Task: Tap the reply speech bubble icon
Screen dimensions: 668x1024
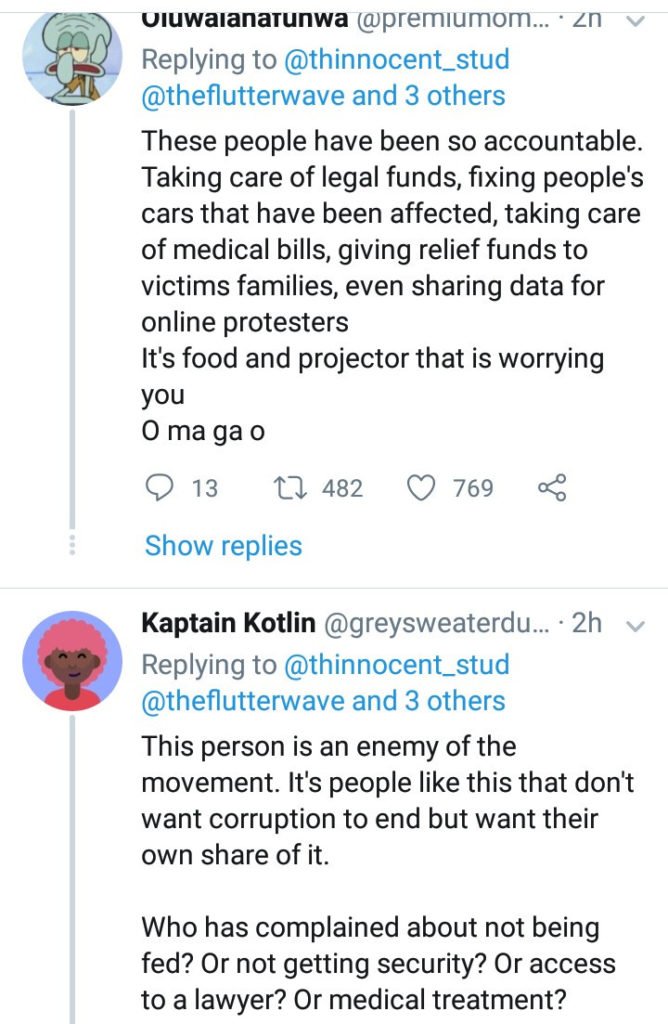Action: tap(160, 487)
